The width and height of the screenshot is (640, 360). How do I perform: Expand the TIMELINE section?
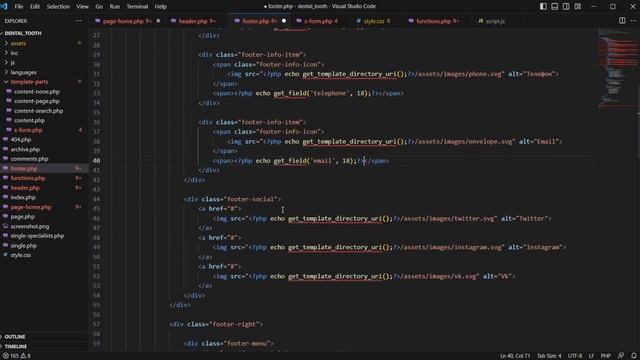tap(44, 346)
